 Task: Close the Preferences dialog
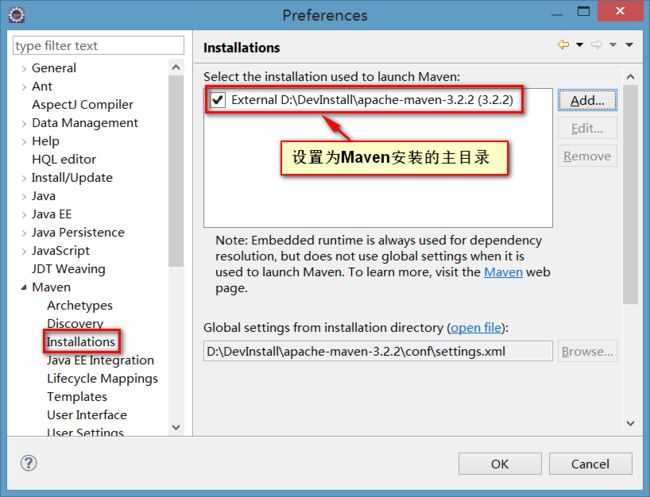click(620, 11)
